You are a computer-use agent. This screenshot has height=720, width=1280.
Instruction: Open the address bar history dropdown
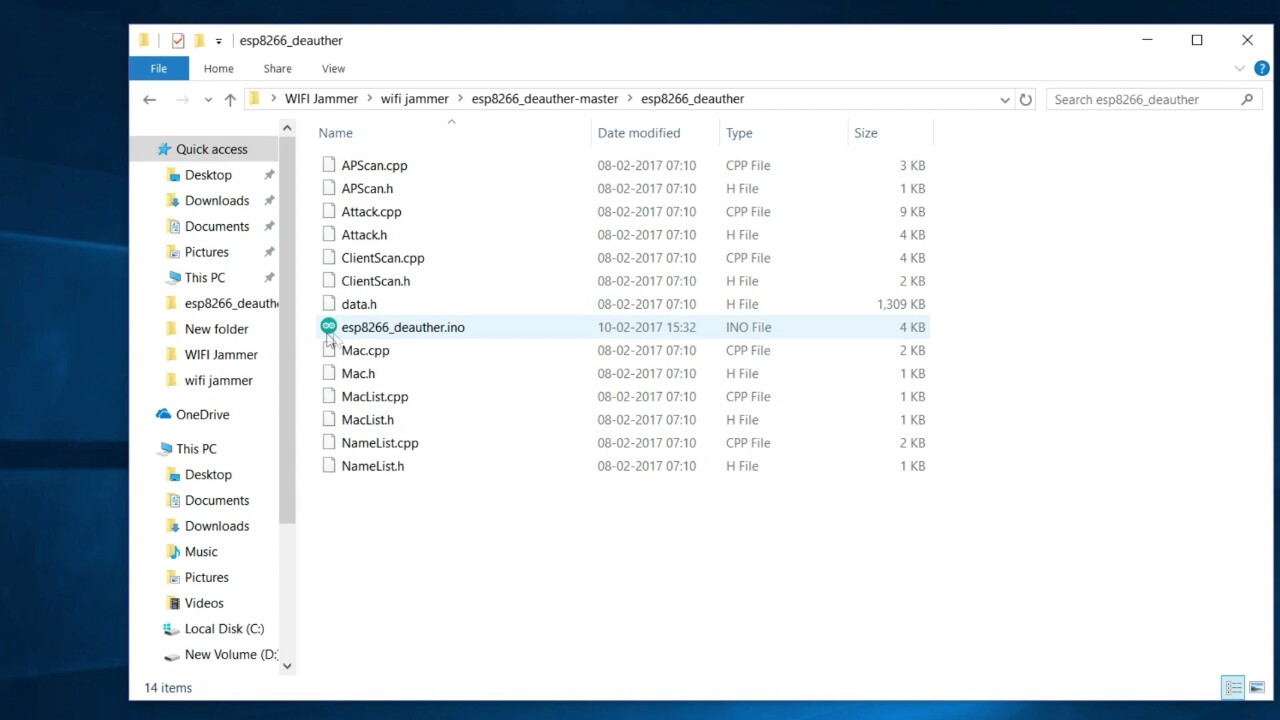[x=1005, y=99]
